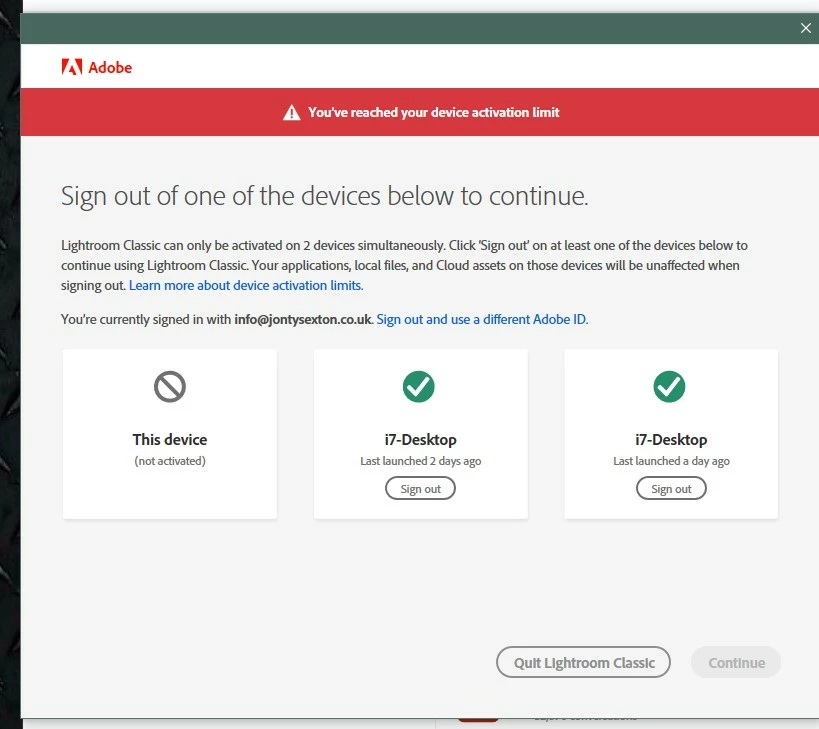Click the email info@jontysexton.co.uk
The width and height of the screenshot is (819, 729).
(302, 319)
